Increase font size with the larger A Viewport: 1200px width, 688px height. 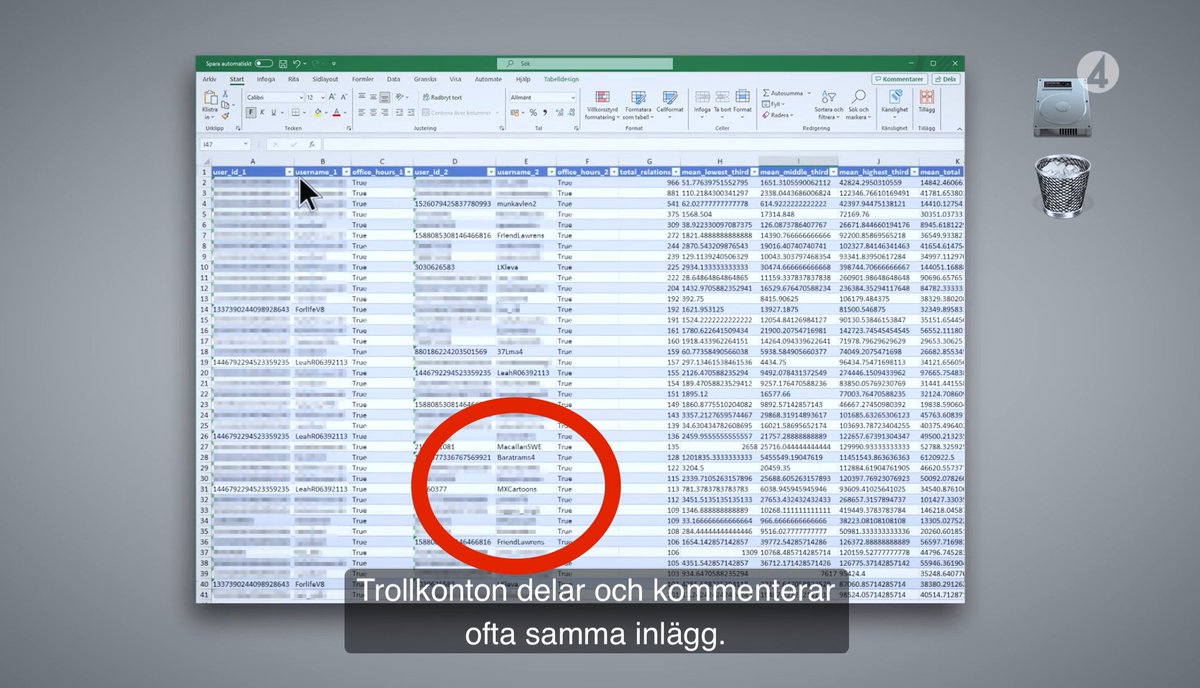(x=332, y=97)
